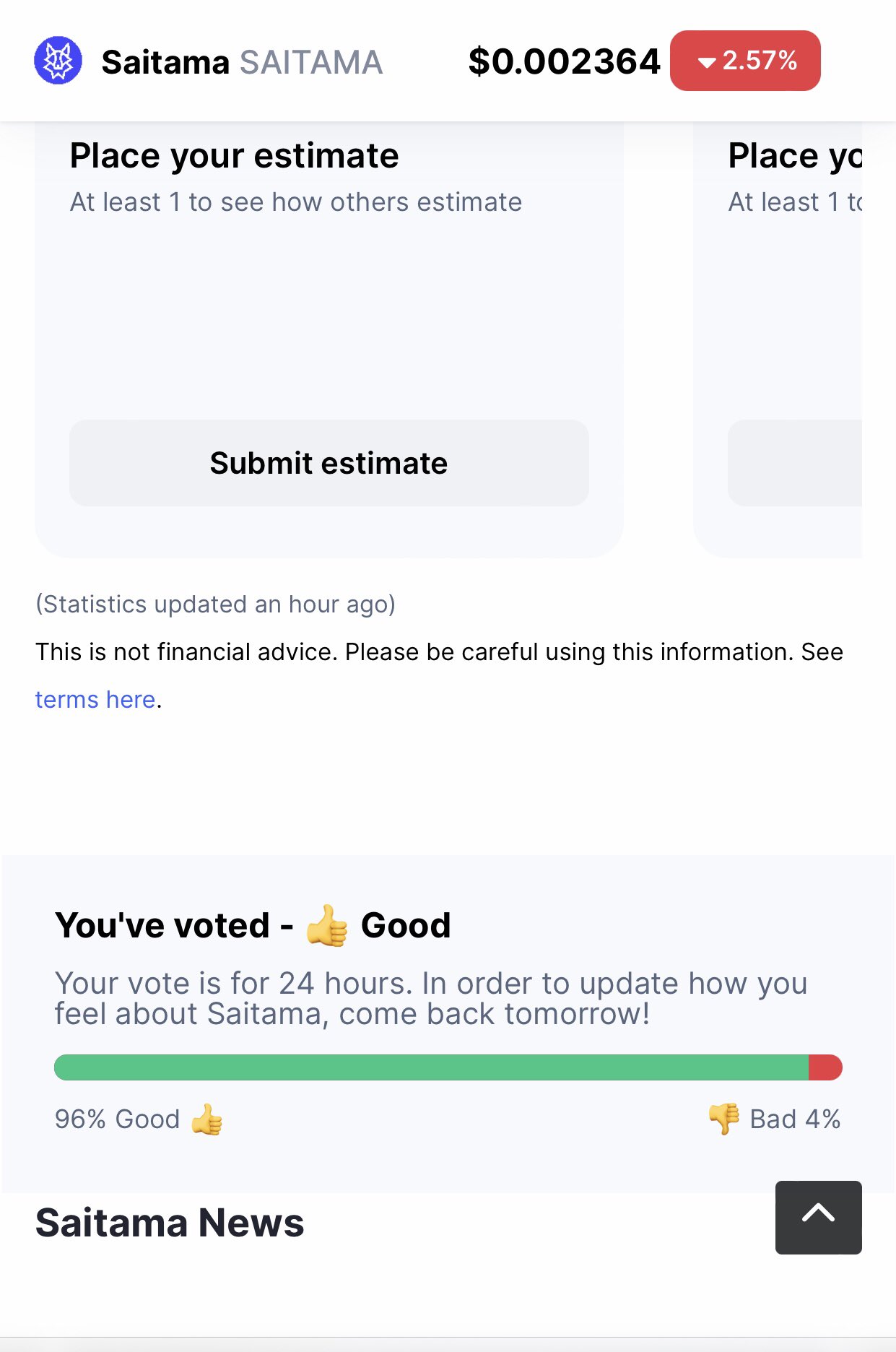Click the Bad 4% label
The width and height of the screenshot is (896, 1352).
pos(795,1119)
